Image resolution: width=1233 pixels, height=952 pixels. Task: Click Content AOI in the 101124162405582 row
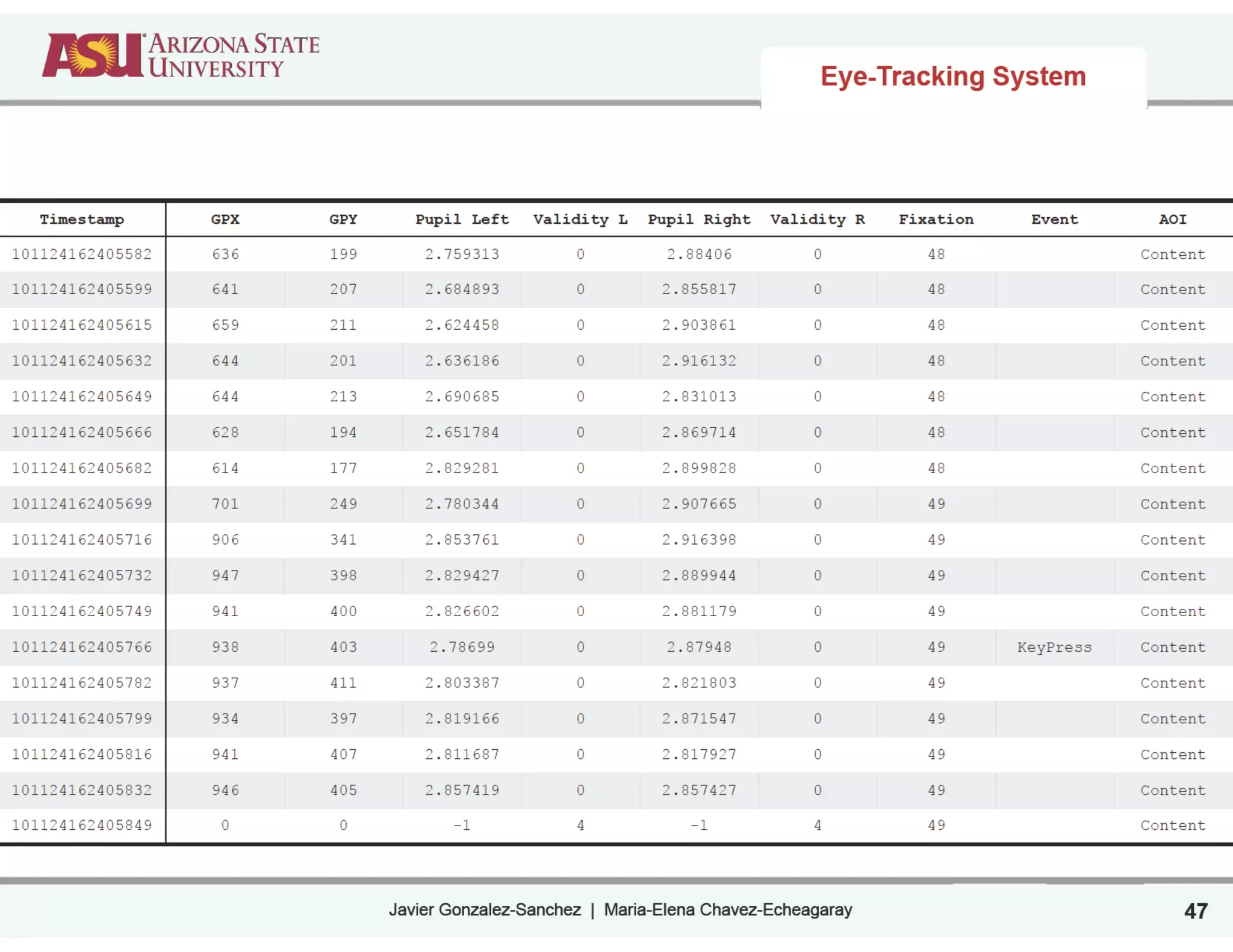tap(1173, 254)
